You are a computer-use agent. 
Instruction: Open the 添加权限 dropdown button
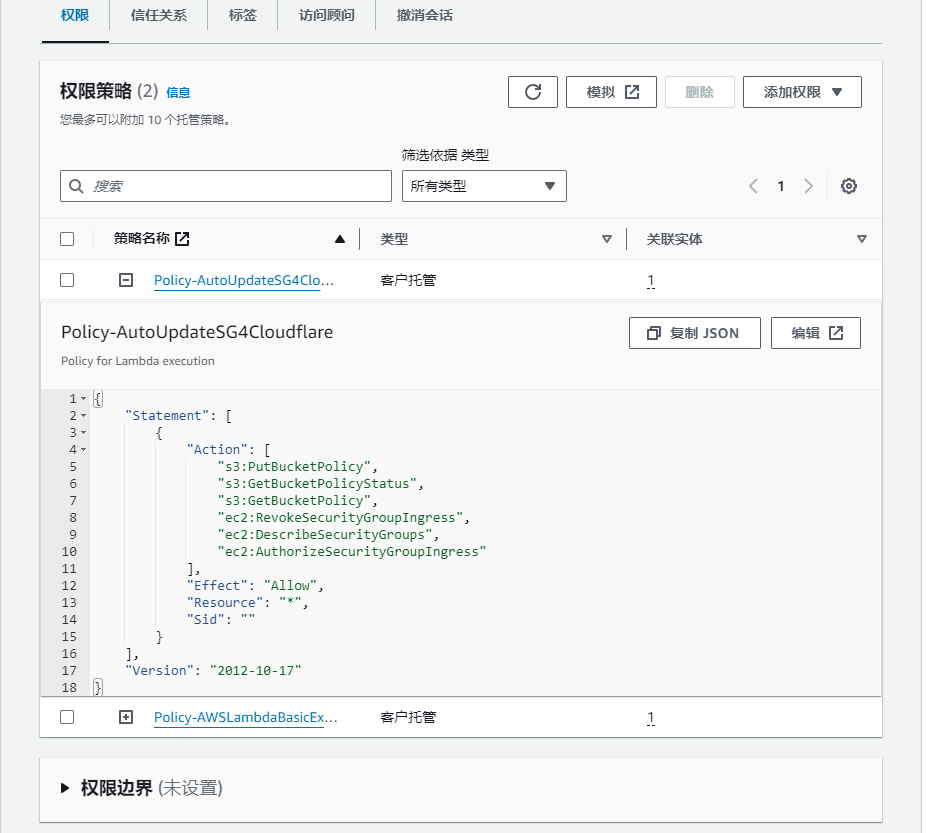[802, 92]
